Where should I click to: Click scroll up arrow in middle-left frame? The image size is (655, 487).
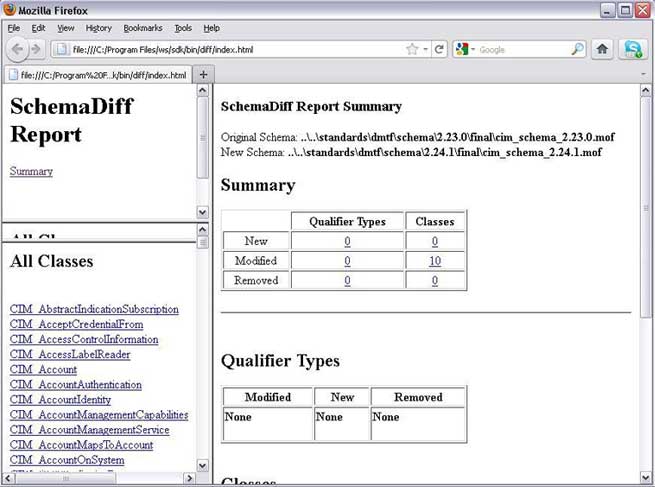tap(203, 229)
